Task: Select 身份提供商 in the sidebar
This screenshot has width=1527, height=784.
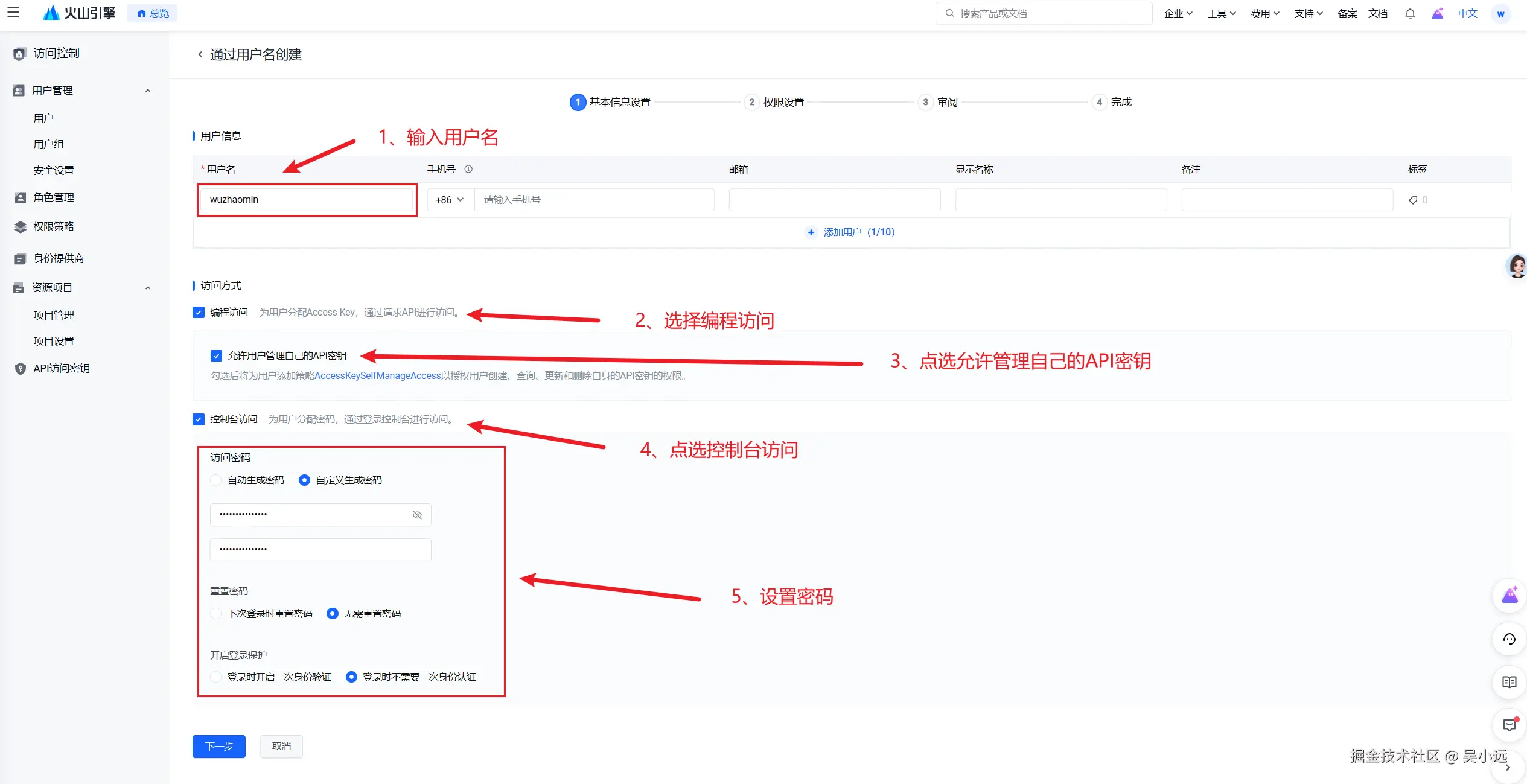Action: (59, 258)
